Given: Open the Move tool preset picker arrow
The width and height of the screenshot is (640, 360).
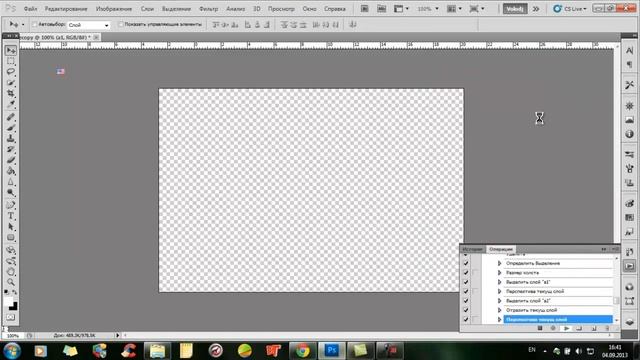Looking at the screenshot, I should coord(23,24).
